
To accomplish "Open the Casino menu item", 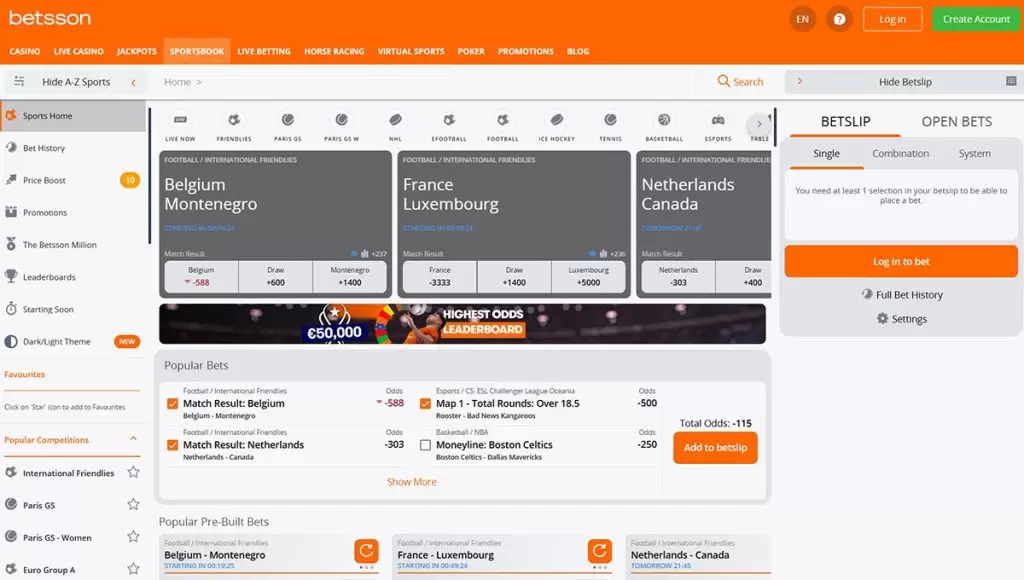I will point(25,51).
